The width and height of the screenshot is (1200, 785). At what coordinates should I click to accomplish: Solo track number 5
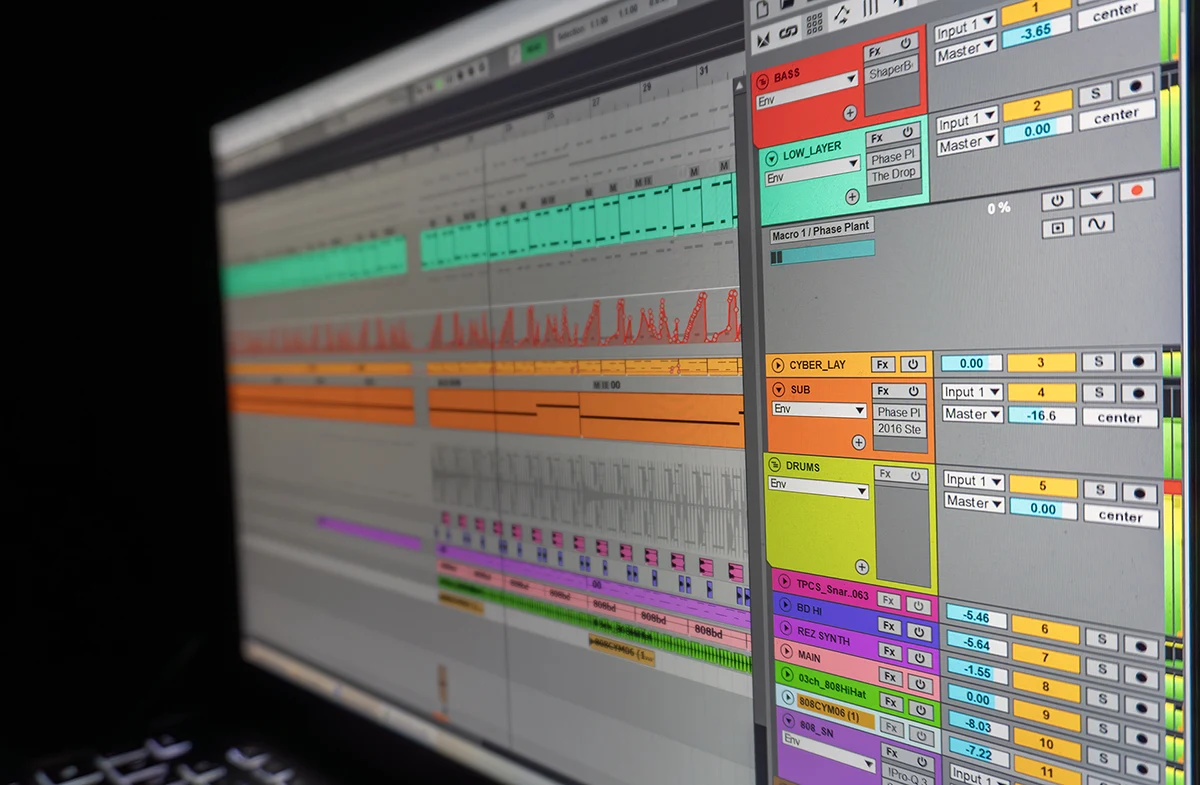(x=1100, y=490)
